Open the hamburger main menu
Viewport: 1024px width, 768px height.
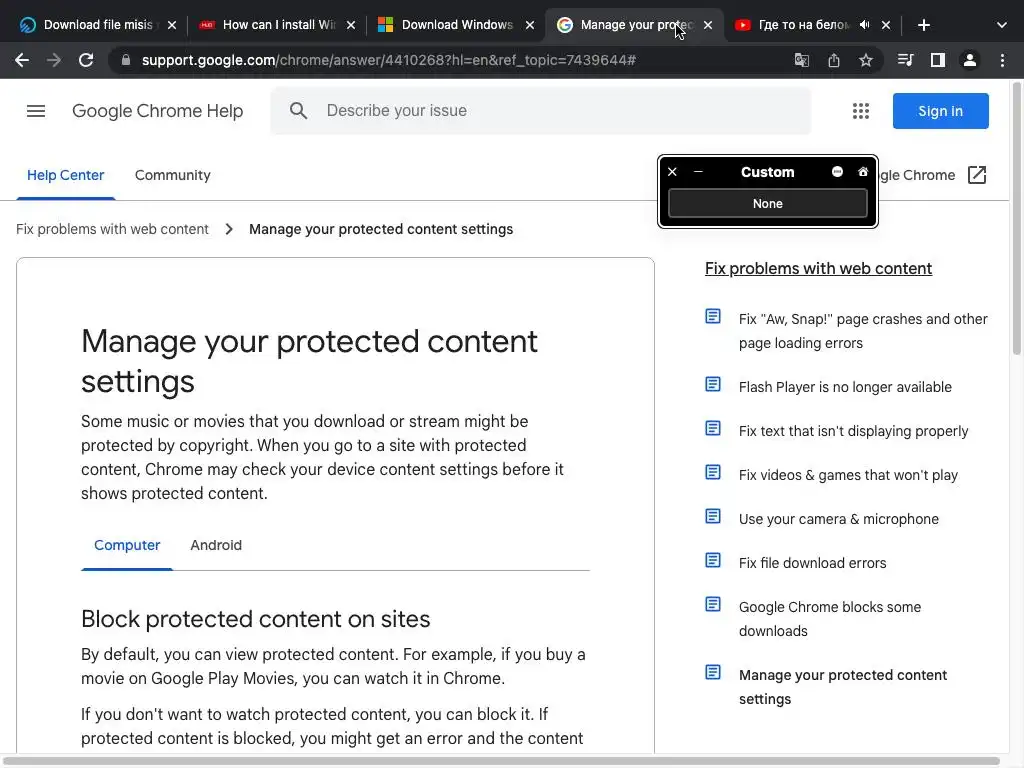tap(36, 111)
